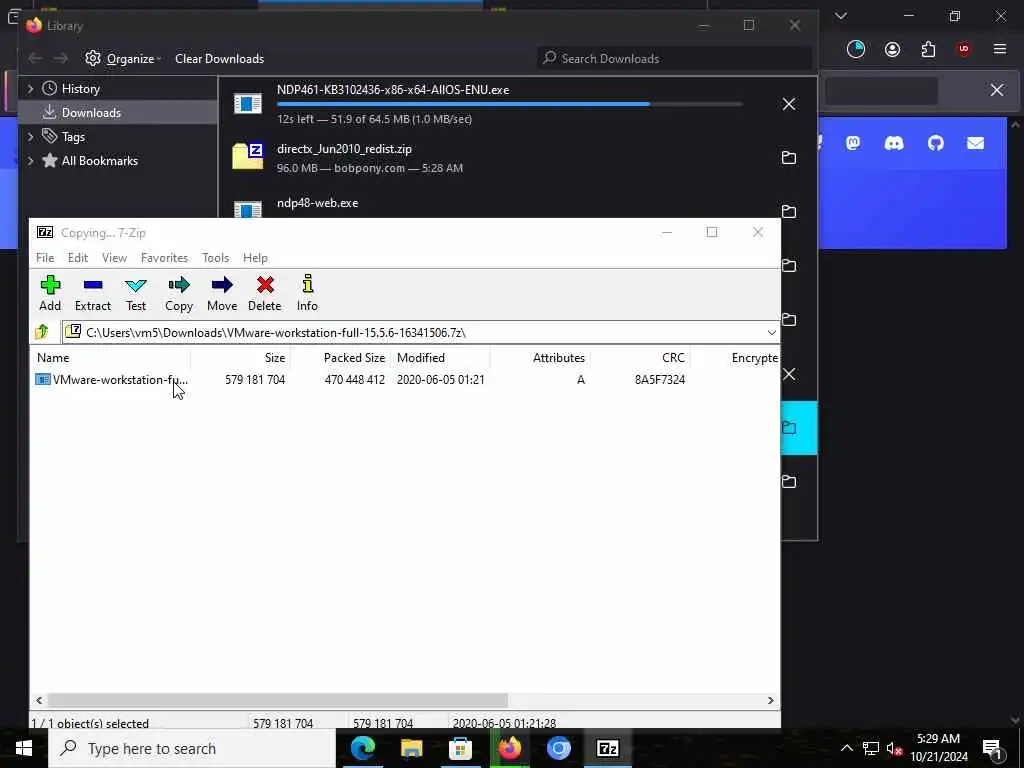This screenshot has width=1024, height=768.
Task: Sort by the Attributes column header
Action: [540, 358]
